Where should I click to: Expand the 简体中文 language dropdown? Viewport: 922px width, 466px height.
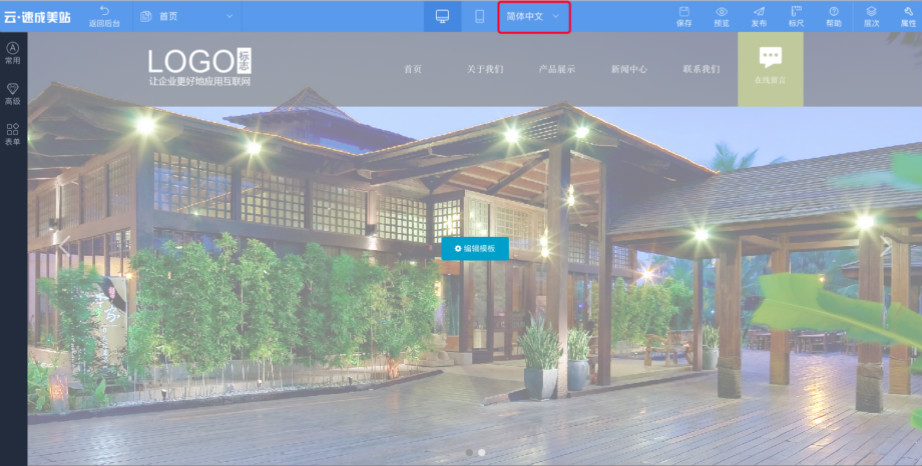click(533, 17)
